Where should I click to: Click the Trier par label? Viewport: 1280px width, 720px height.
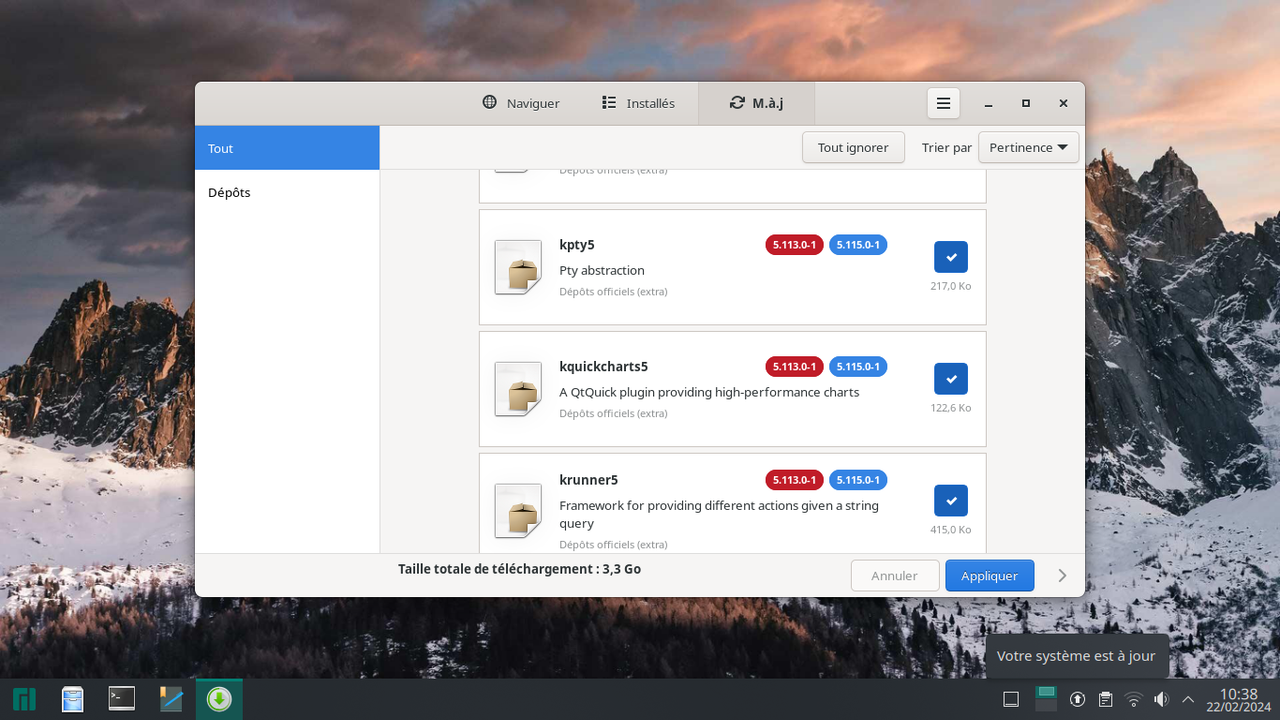[x=947, y=148]
